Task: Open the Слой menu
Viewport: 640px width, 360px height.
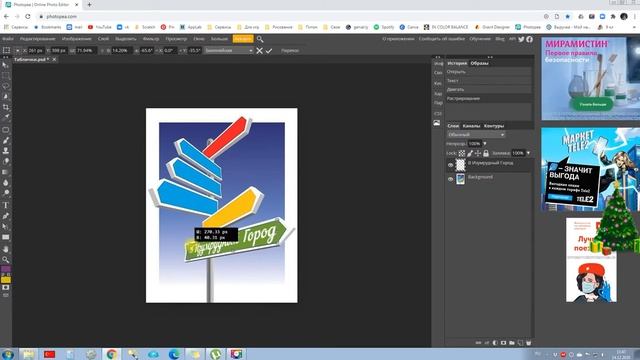Action: (x=103, y=39)
